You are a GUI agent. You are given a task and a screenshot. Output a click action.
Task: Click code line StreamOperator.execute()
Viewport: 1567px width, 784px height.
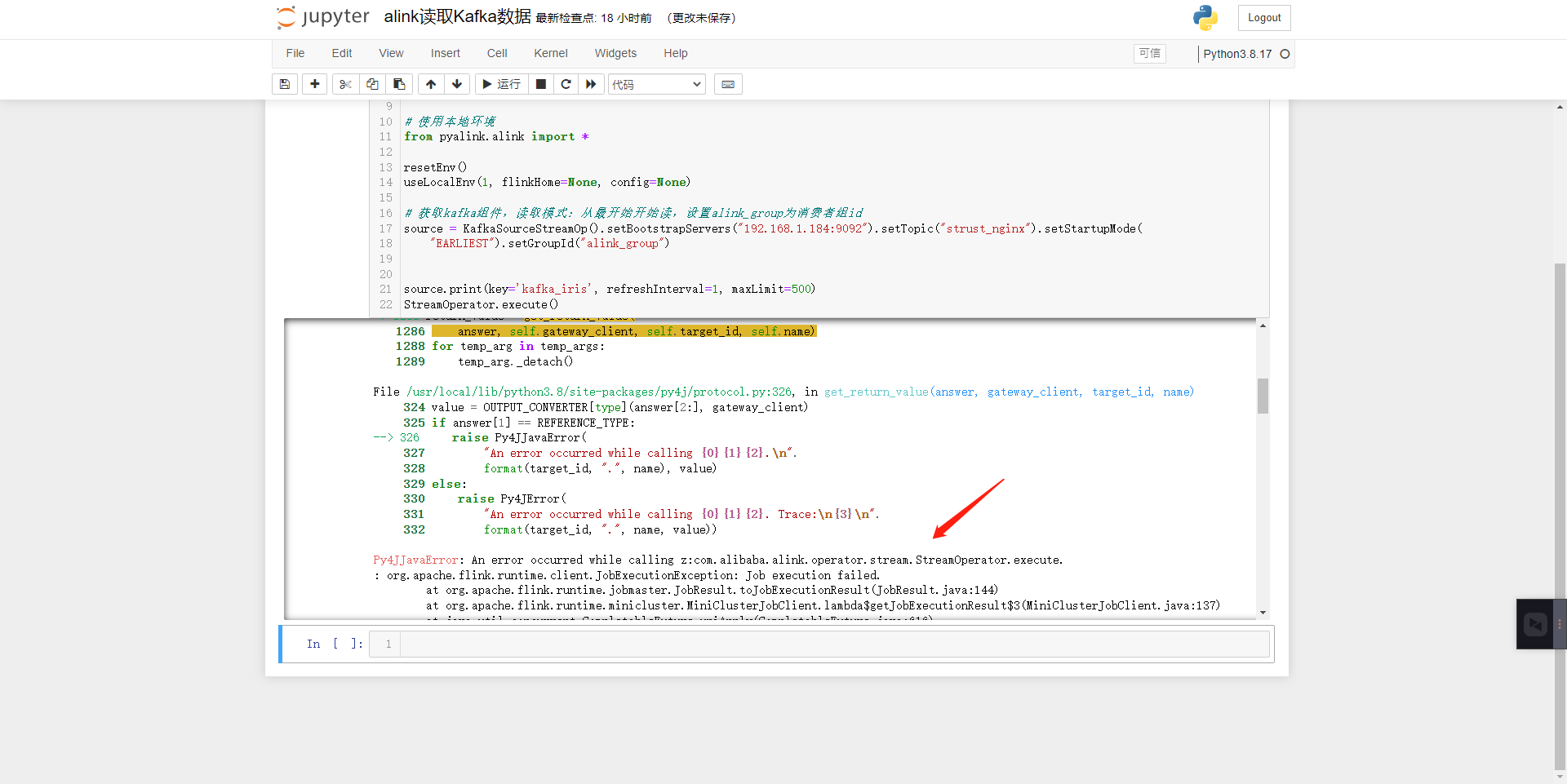pos(481,304)
